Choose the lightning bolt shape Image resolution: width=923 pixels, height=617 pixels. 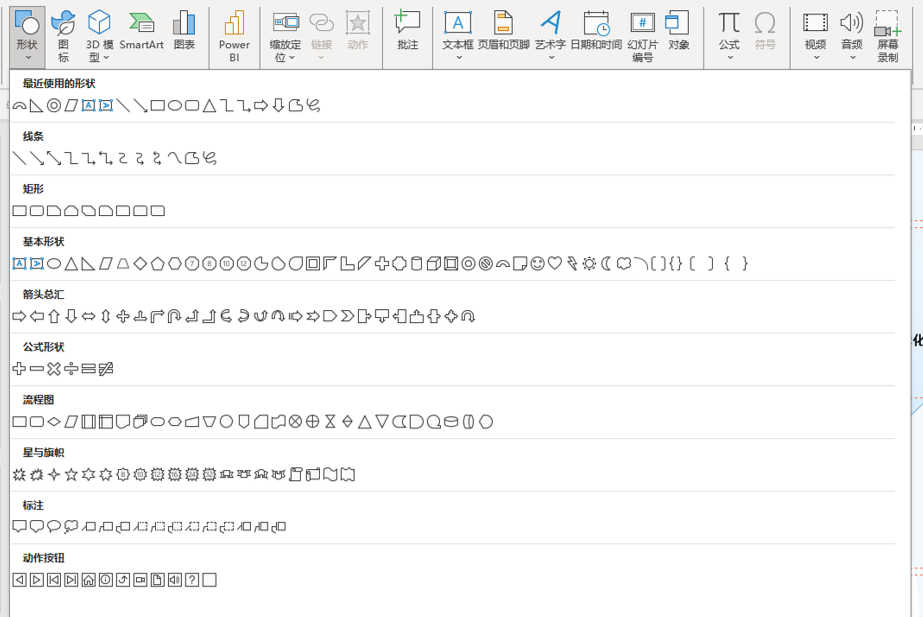(x=572, y=264)
